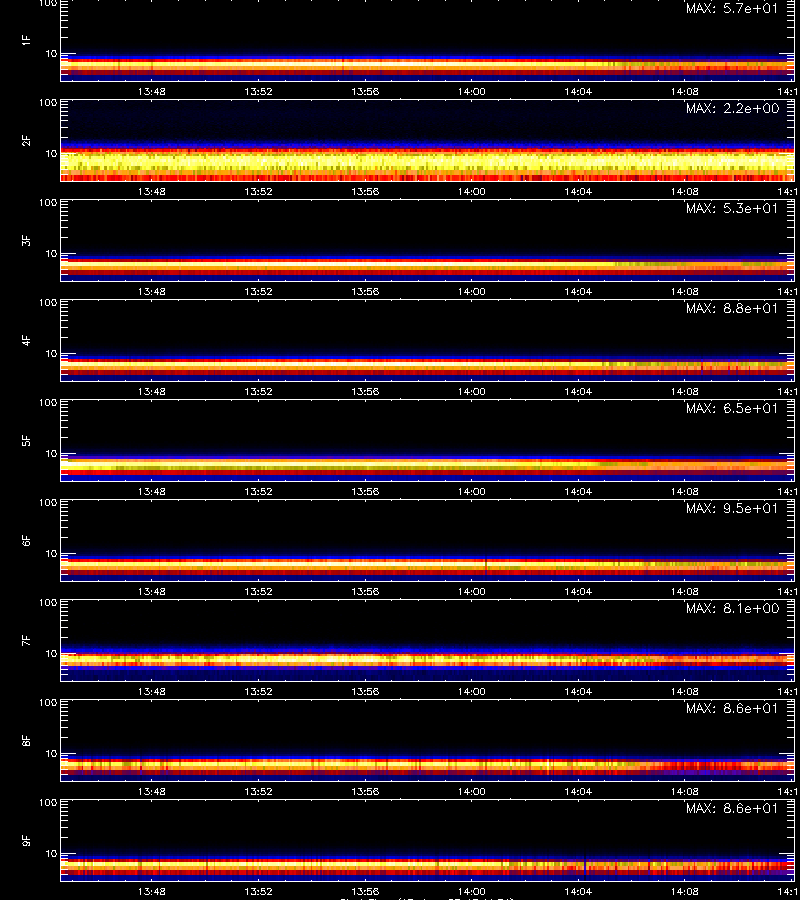This screenshot has width=800, height=900.
Task: Click the 100 tick label of 2F panel
Action: [48, 103]
